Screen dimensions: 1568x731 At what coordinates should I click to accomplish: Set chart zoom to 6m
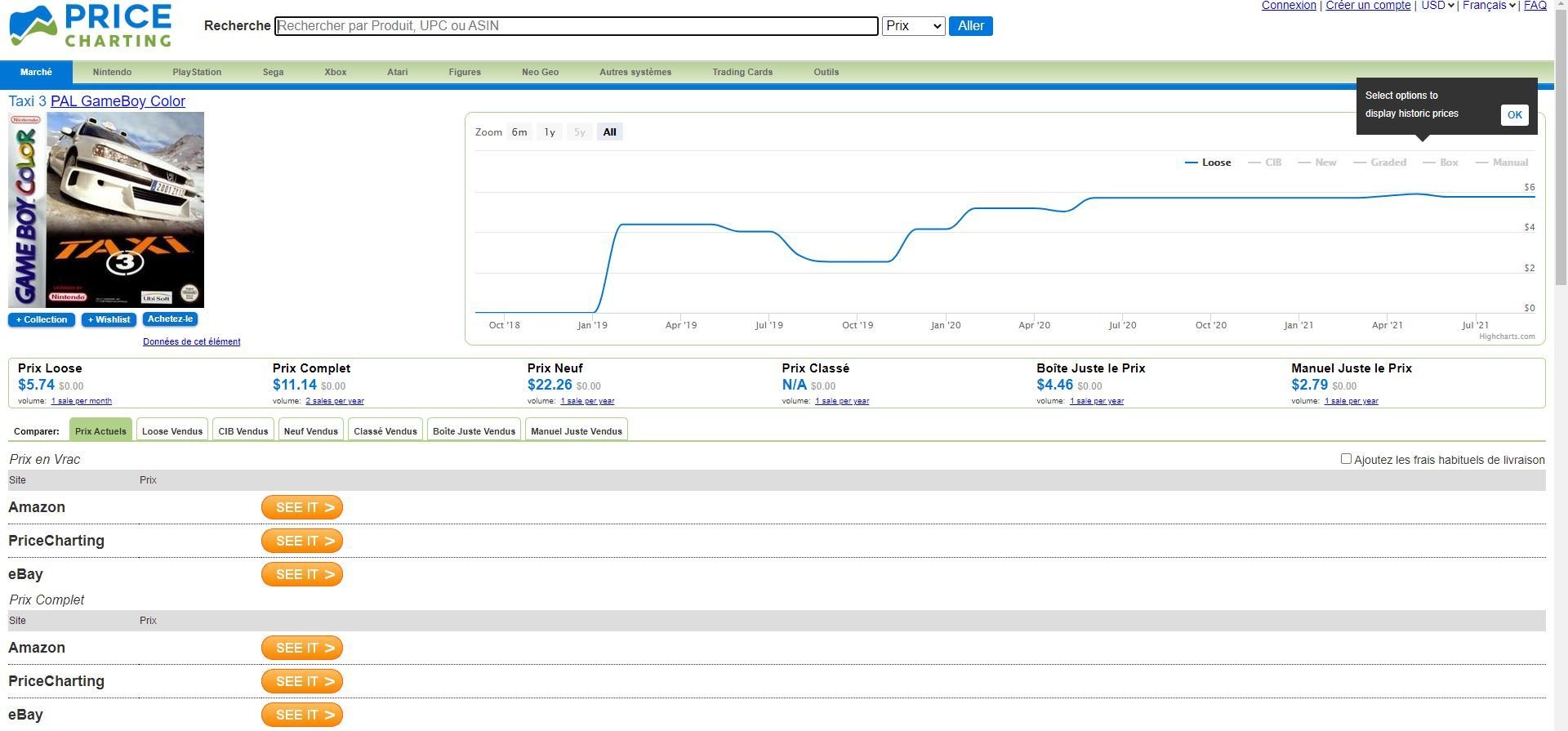tap(519, 132)
